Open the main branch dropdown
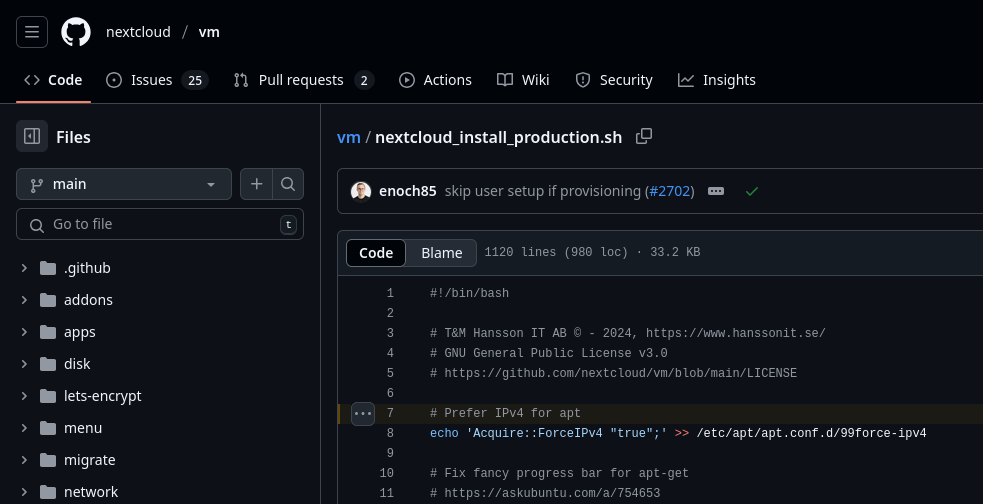This screenshot has height=504, width=983. click(x=124, y=184)
